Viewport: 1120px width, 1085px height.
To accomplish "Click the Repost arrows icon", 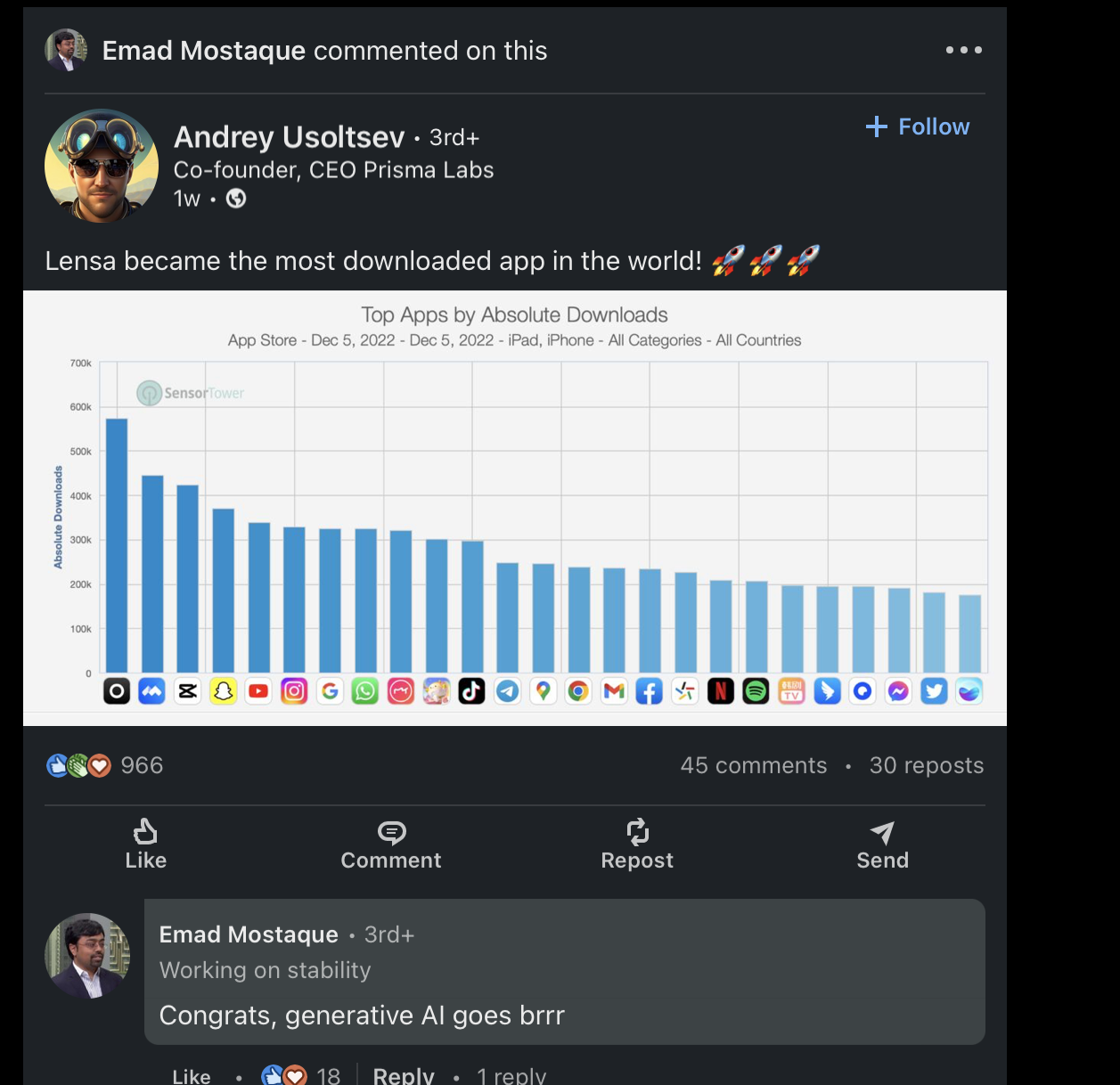I will [637, 832].
